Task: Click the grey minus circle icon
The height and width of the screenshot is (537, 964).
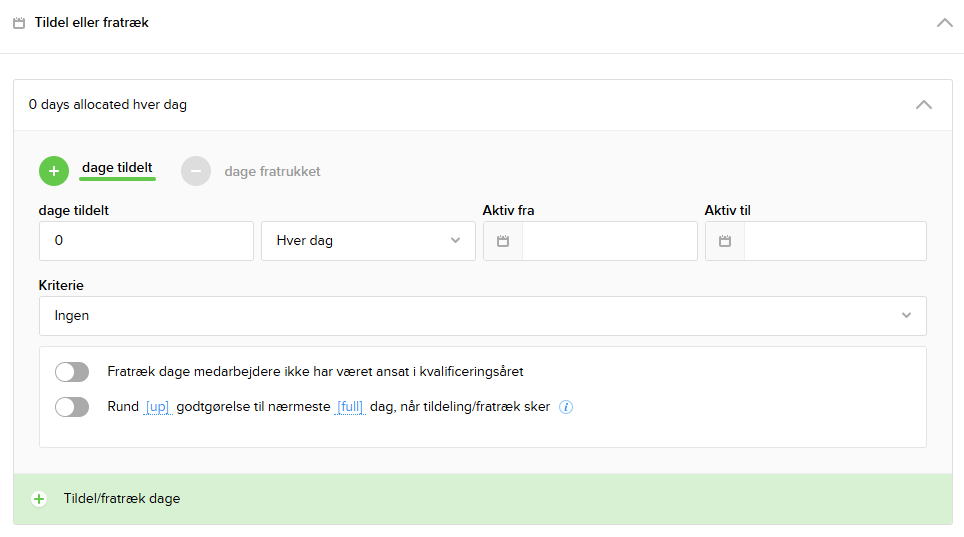Action: tap(196, 171)
